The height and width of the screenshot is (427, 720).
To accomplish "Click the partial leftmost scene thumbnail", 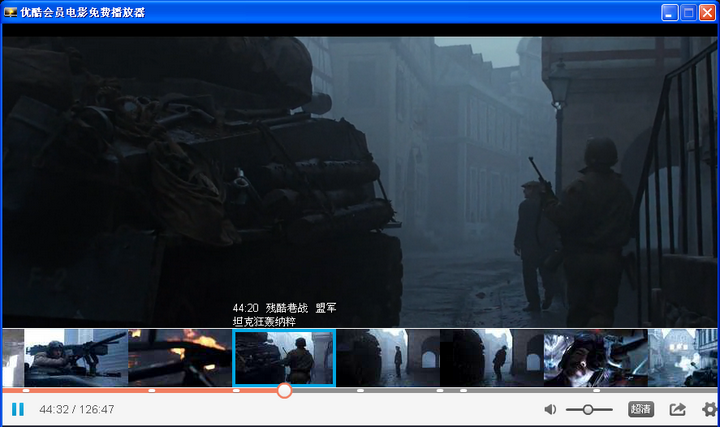I will (12, 358).
